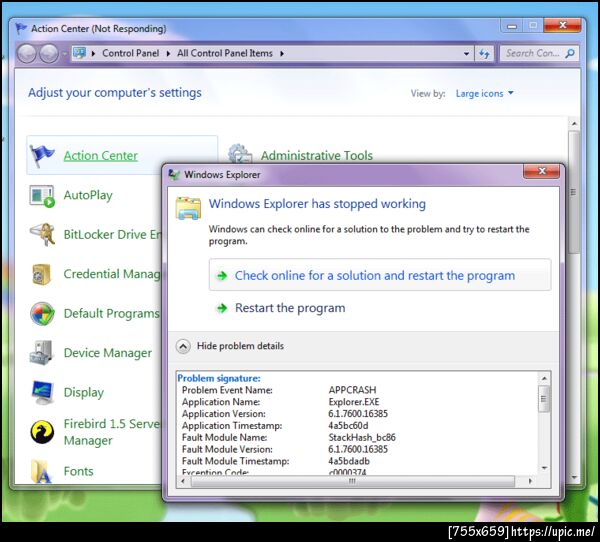Viewport: 600px width, 542px height.
Task: Open the Fonts folder icon
Action: pyautogui.click(x=41, y=472)
